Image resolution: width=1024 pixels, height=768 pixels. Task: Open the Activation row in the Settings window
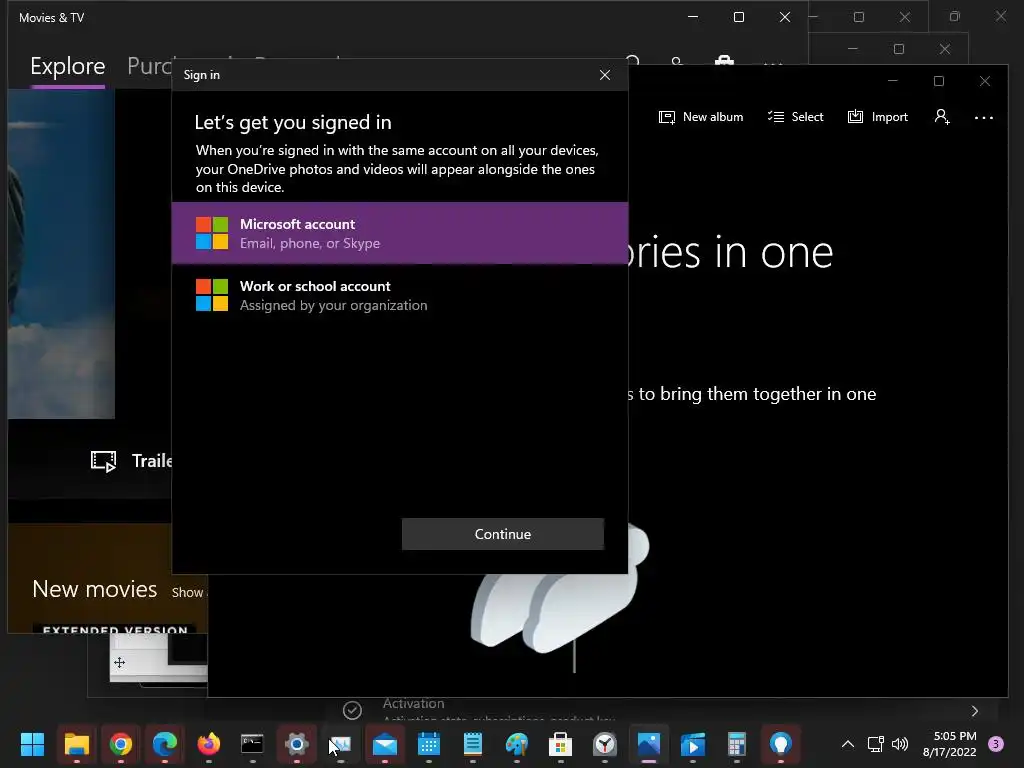point(663,711)
